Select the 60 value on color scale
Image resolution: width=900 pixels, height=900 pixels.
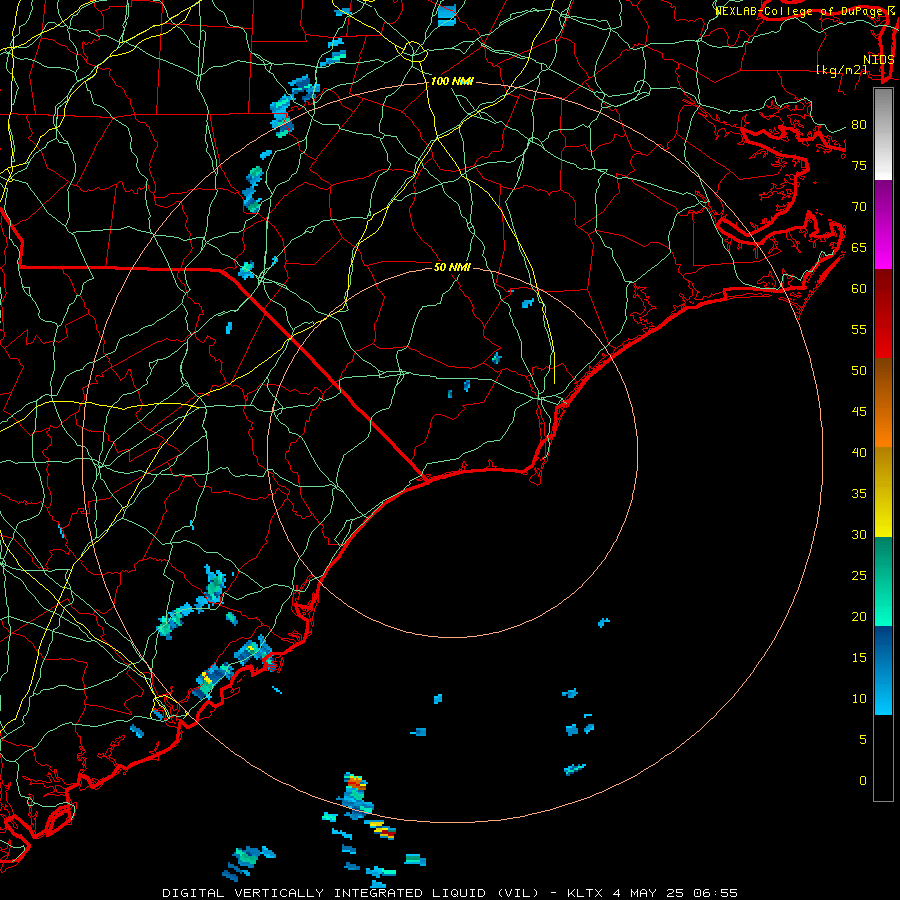(859, 289)
